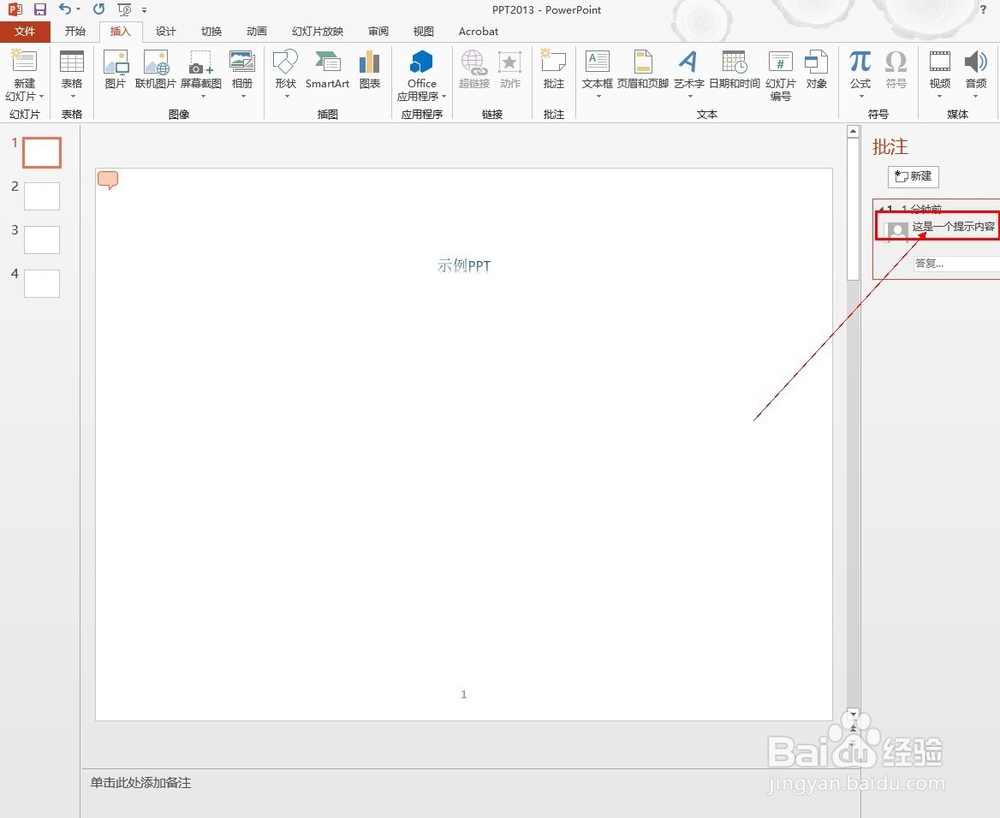Select slide 1 thumbnail
This screenshot has height=818, width=1000.
pos(42,153)
